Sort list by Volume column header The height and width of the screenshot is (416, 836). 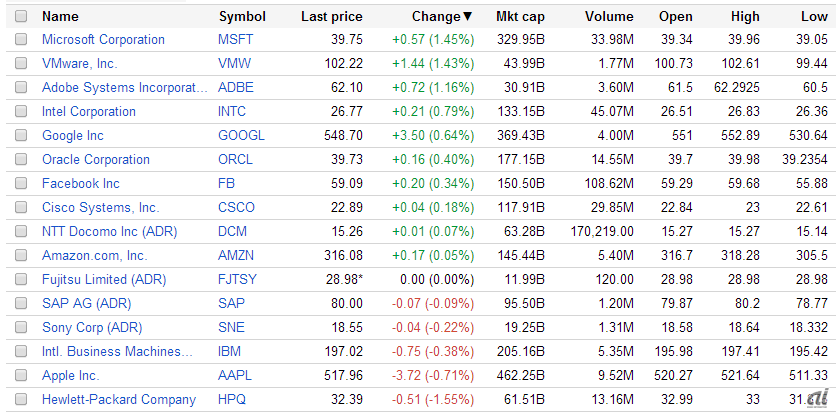click(608, 16)
